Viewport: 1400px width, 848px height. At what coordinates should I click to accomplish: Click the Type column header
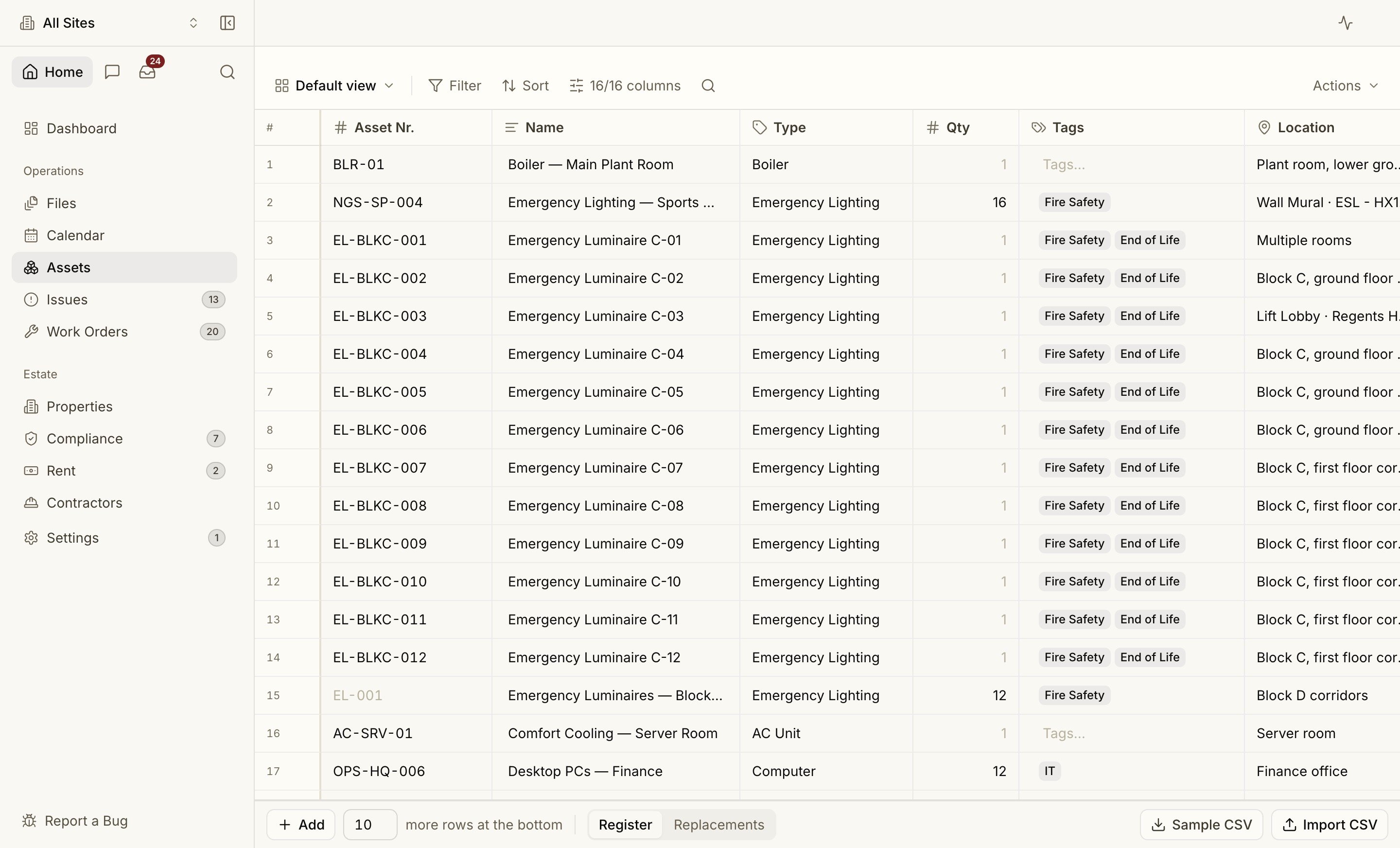[826, 127]
